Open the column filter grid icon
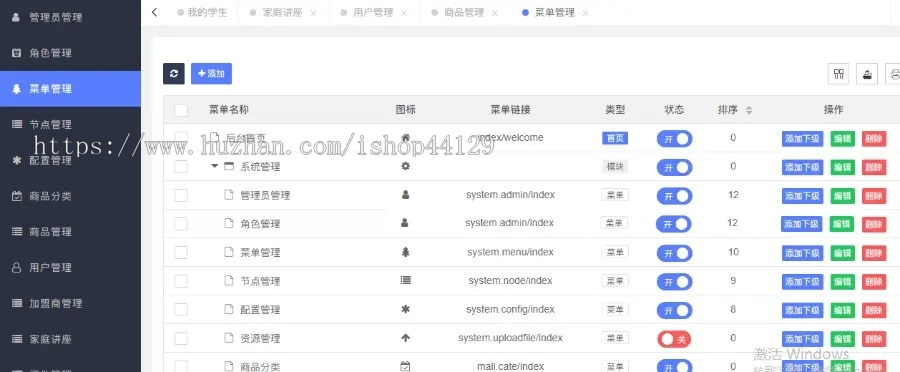 click(839, 73)
